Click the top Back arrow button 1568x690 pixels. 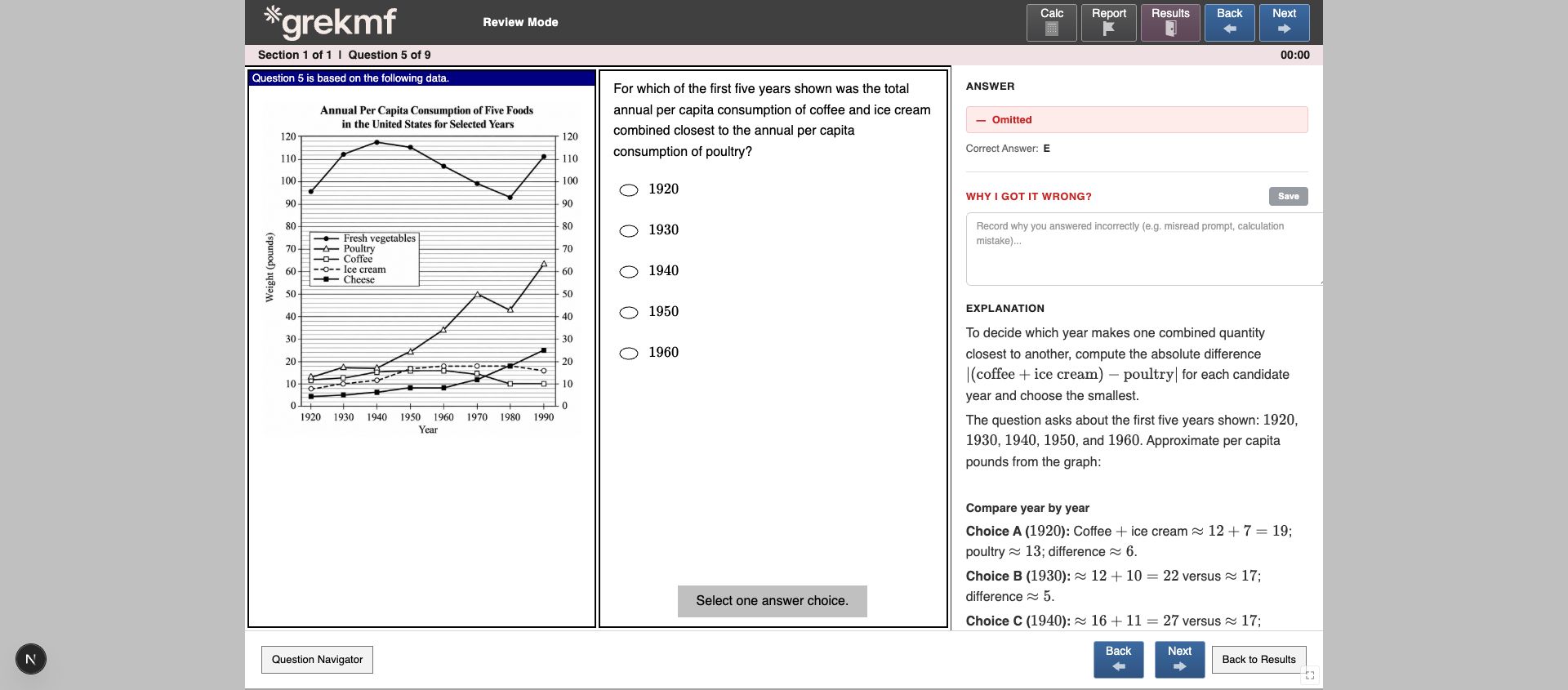point(1229,23)
